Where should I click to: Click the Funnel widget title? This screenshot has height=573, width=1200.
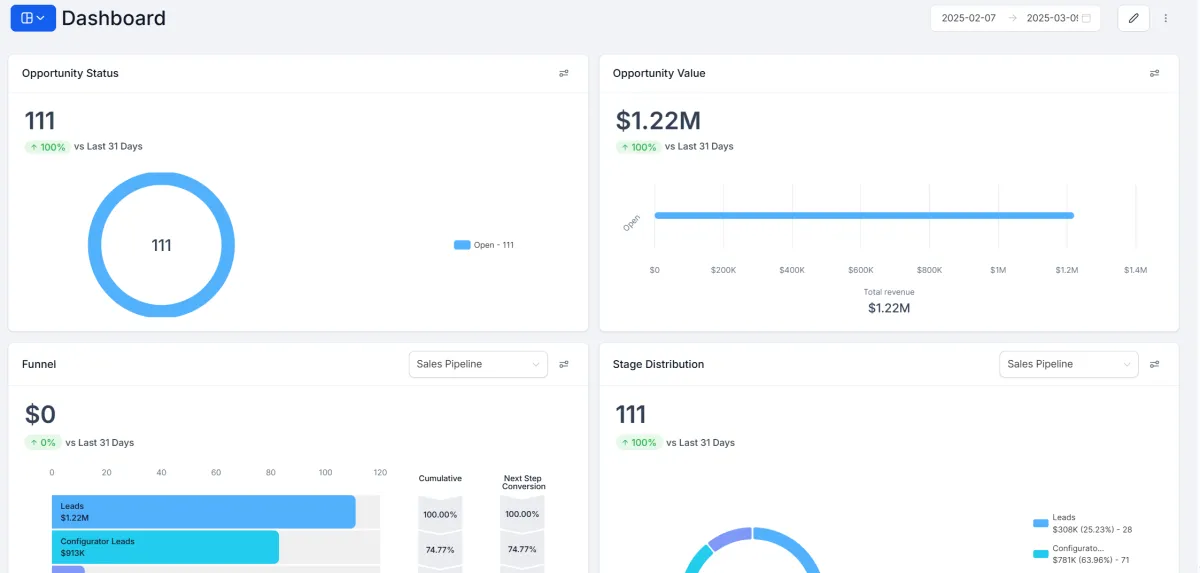point(39,364)
